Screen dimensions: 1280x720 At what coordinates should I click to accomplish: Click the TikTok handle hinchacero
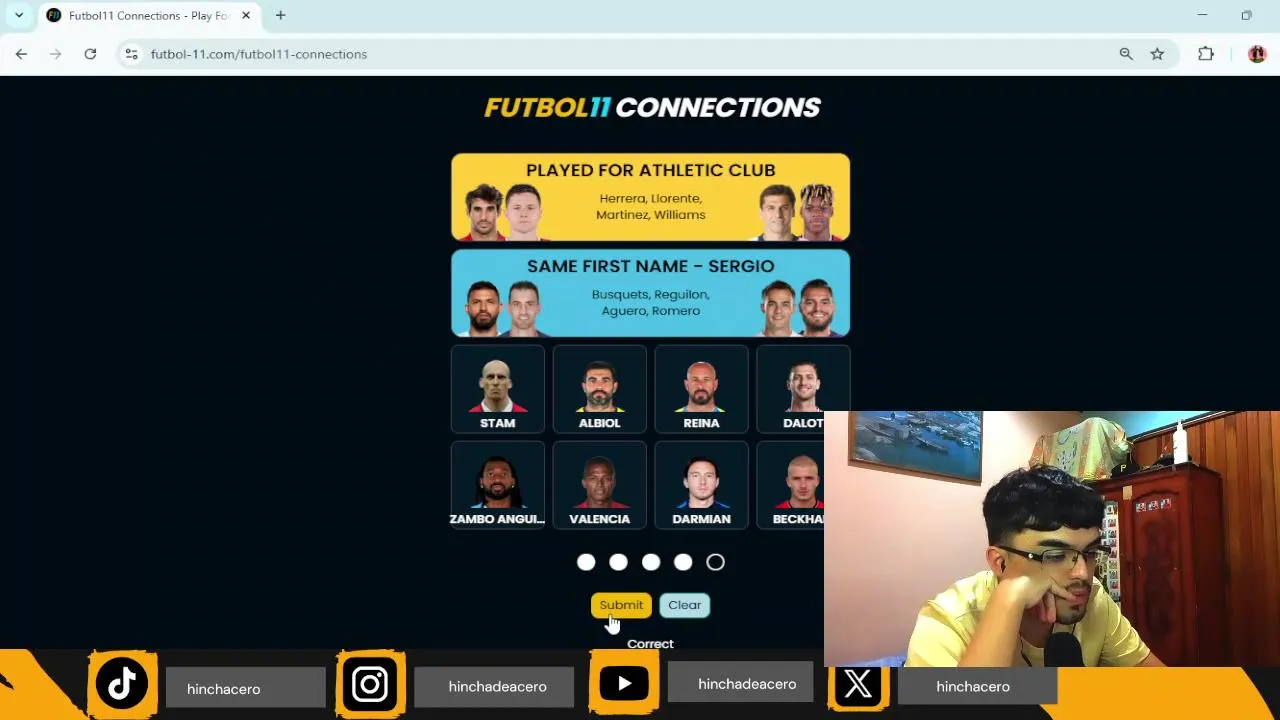224,689
